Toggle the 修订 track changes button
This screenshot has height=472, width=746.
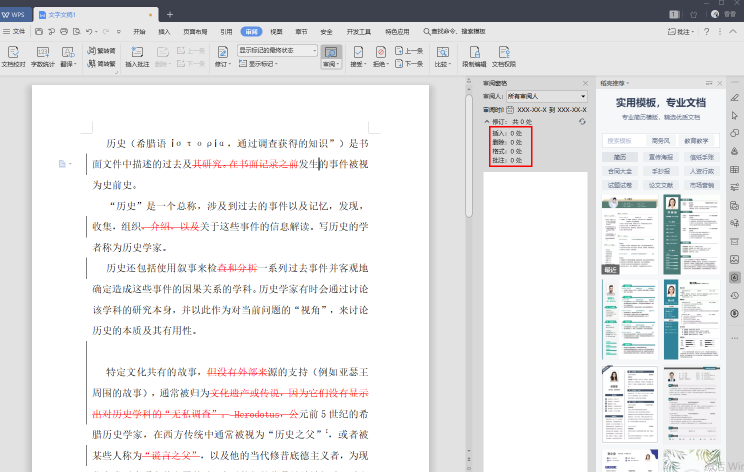(x=221, y=54)
